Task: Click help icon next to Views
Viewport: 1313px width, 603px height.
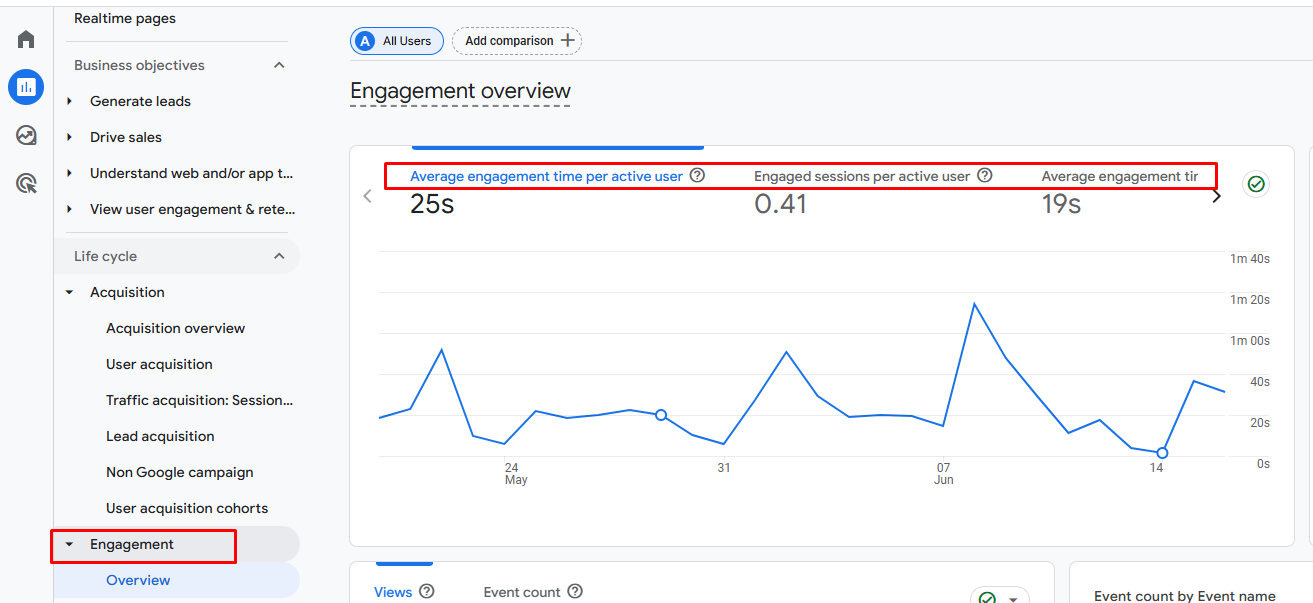Action: [427, 591]
